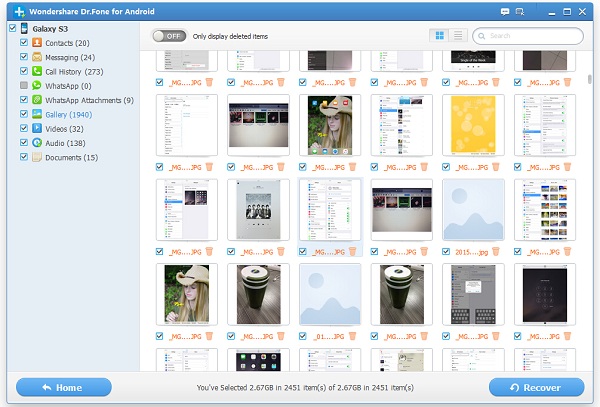The width and height of the screenshot is (600, 407).
Task: Click the Wondershare plus logo icon
Action: [x=19, y=11]
